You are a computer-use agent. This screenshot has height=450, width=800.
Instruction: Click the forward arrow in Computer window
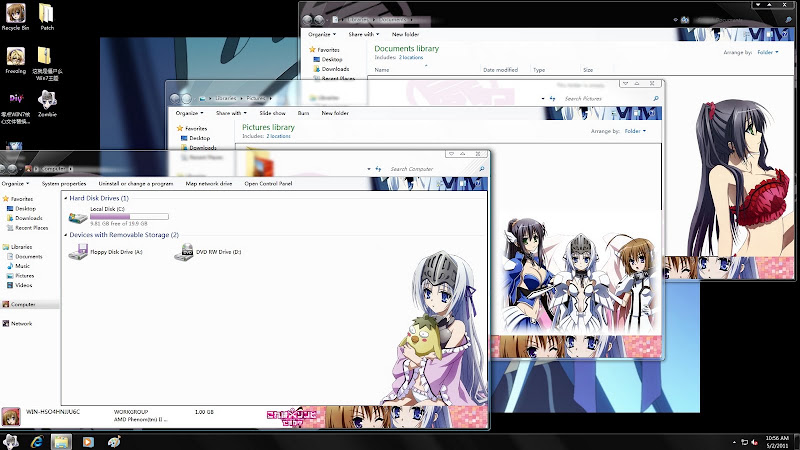13,169
